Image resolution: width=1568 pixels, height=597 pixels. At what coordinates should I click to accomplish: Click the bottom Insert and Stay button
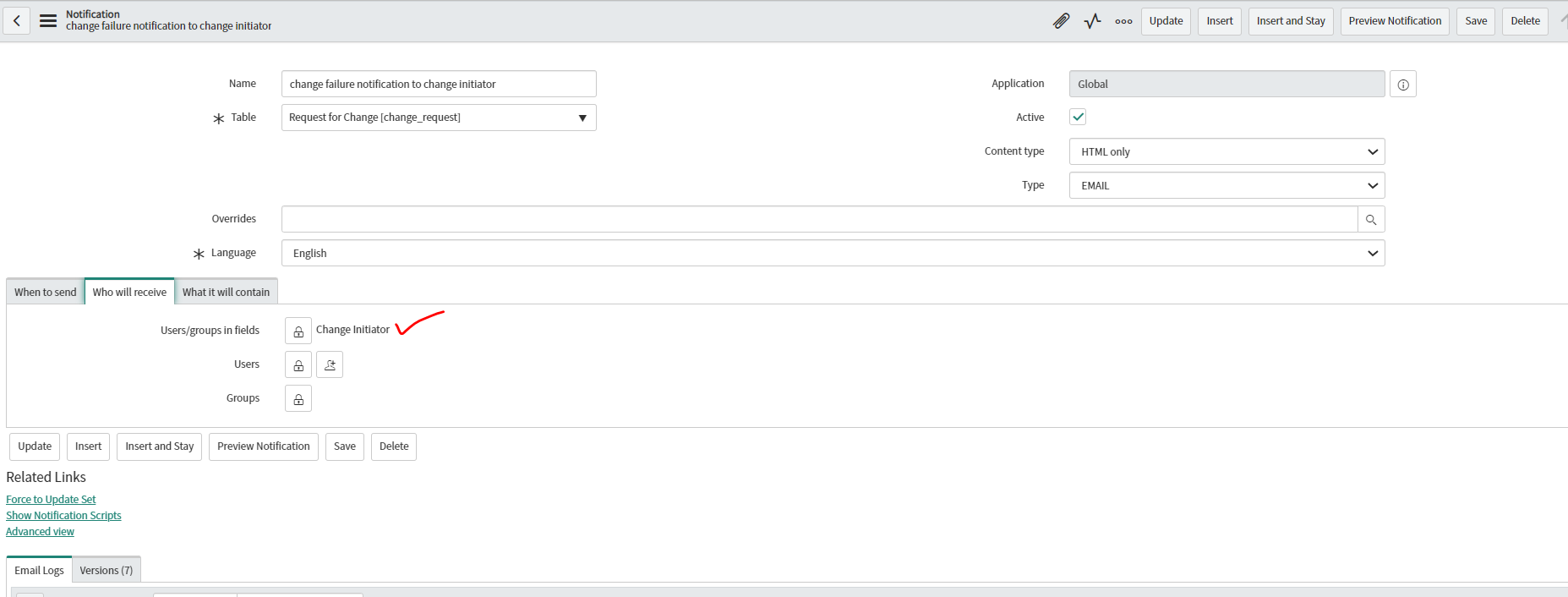coord(159,446)
